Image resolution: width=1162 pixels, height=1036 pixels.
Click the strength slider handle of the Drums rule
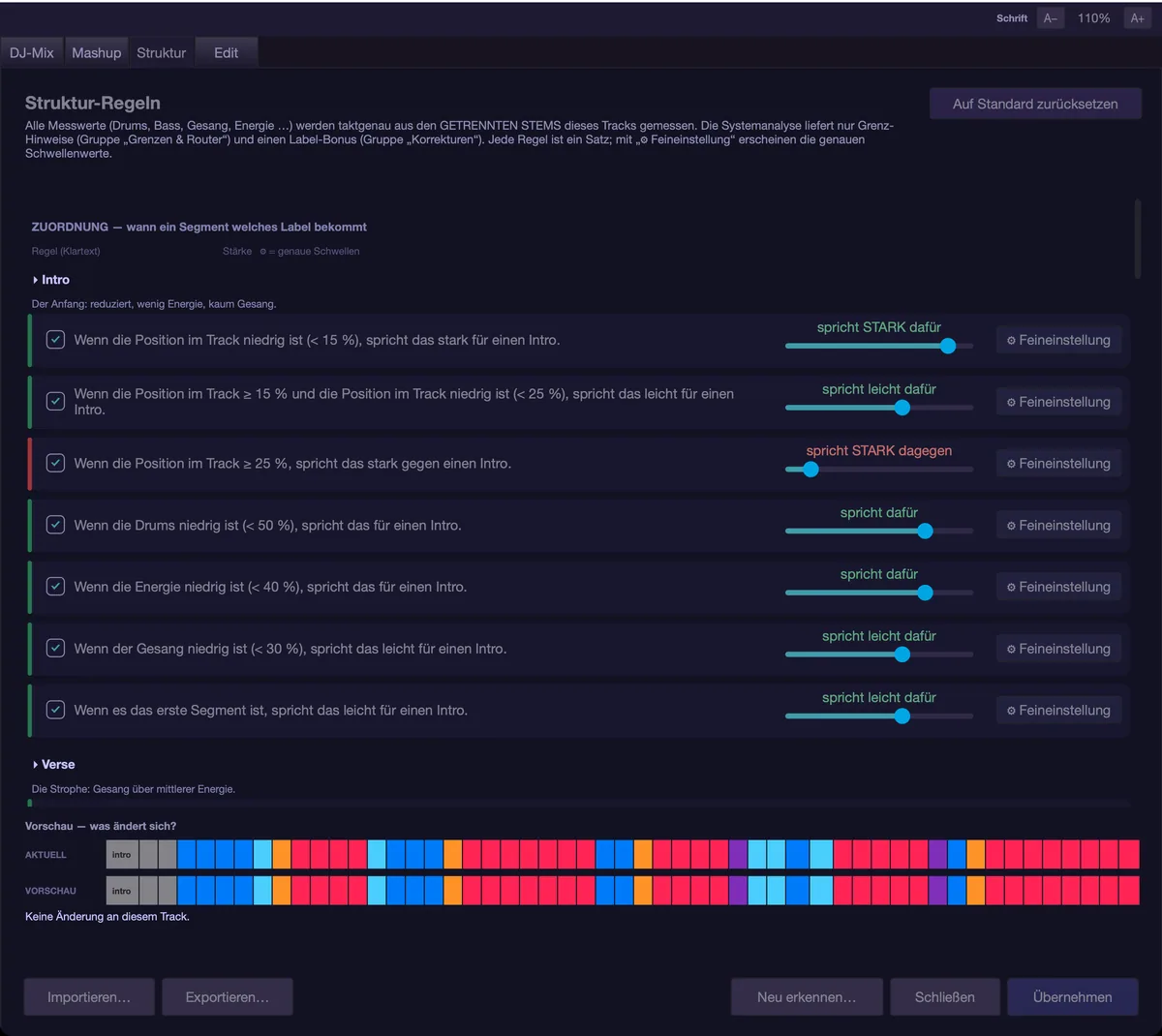tap(925, 531)
